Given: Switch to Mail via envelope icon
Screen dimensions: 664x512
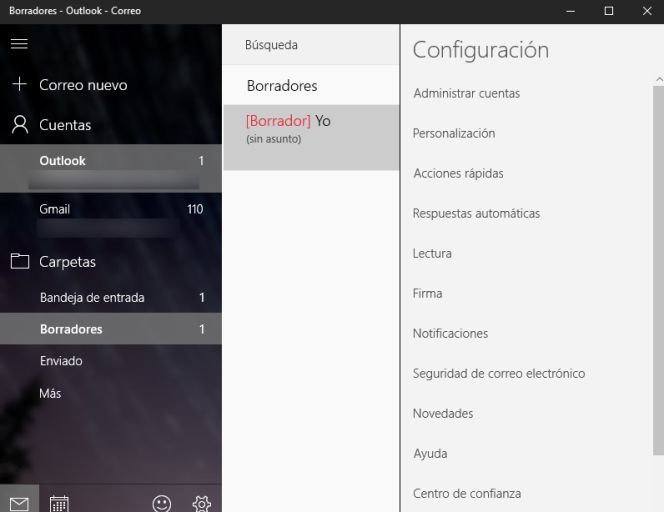Looking at the screenshot, I should click(x=19, y=503).
